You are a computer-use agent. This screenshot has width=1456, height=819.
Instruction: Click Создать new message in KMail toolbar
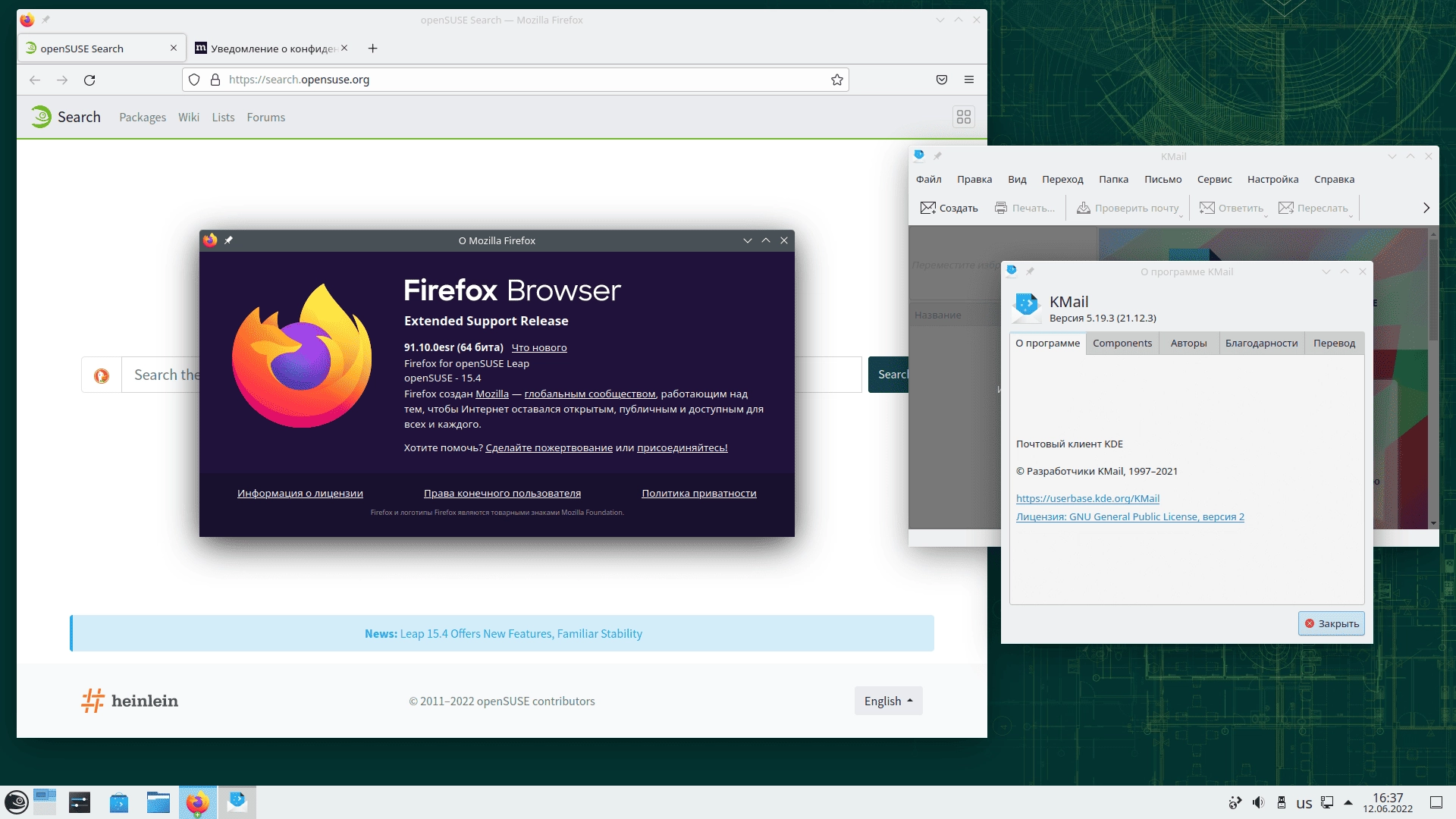[x=949, y=208]
